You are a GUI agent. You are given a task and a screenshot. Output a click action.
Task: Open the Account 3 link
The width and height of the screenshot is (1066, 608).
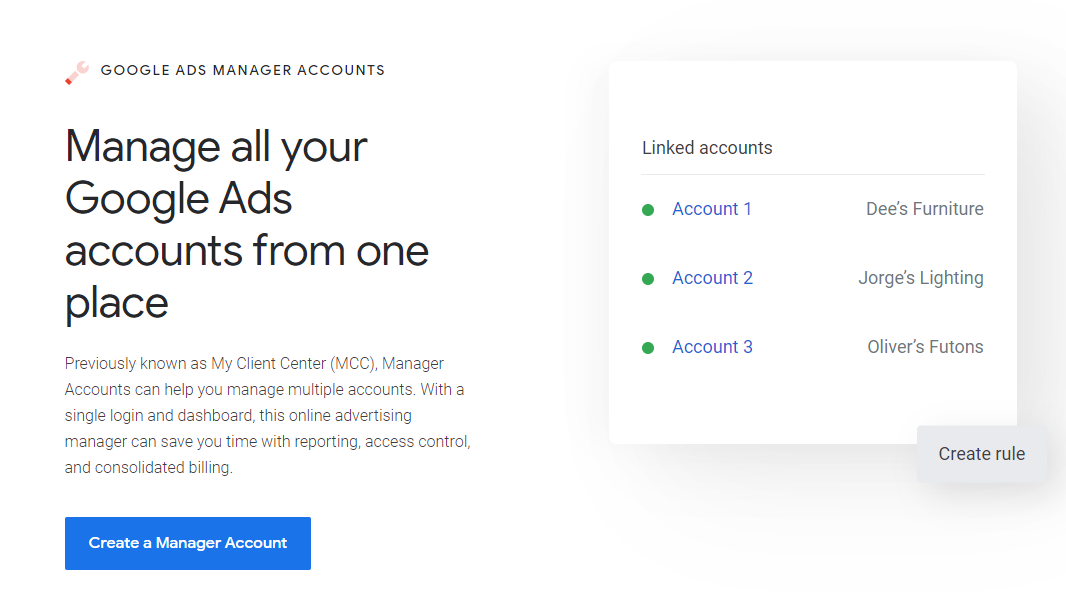click(x=712, y=347)
